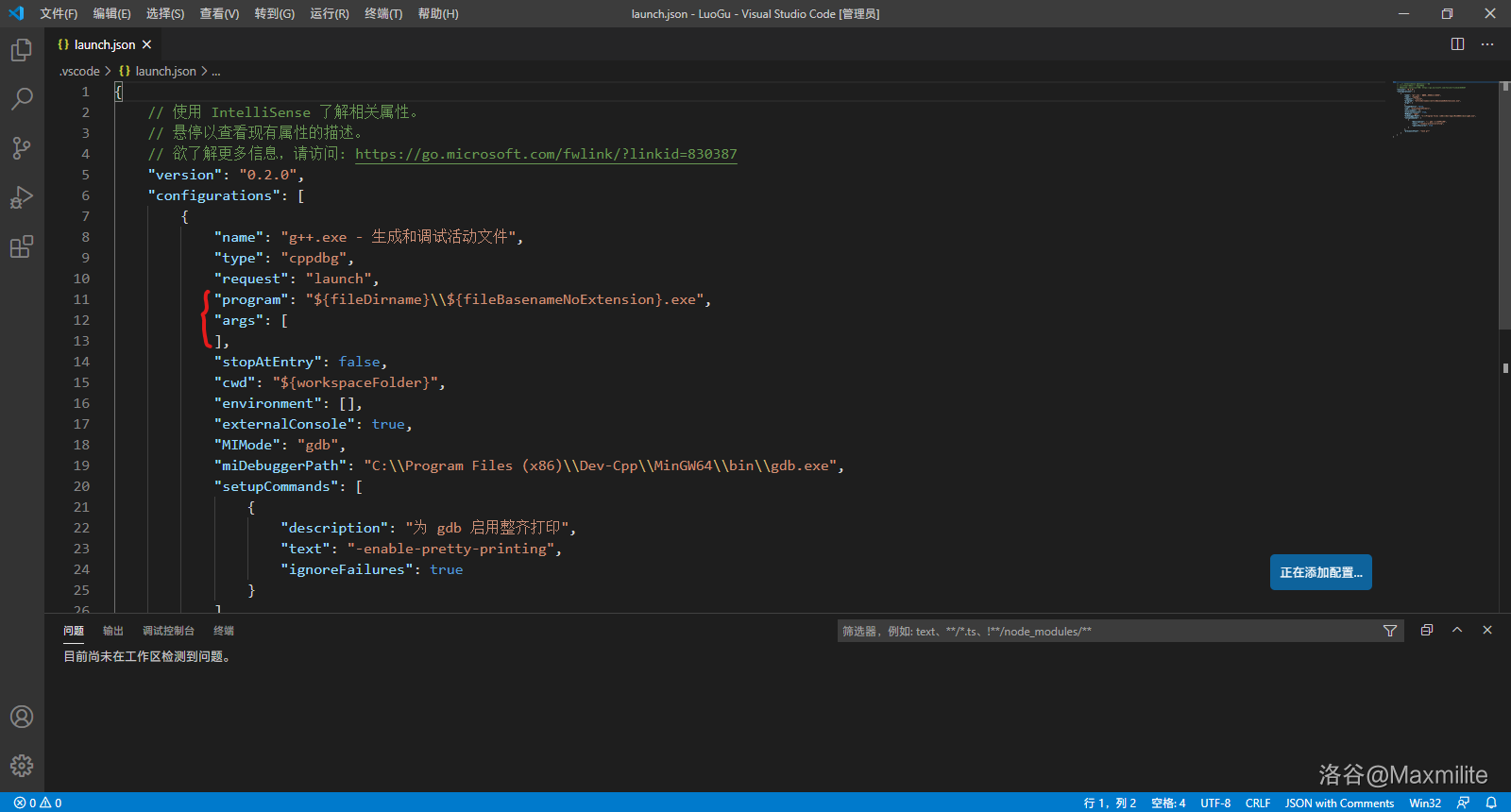Click "stopAtEntry" false value
The image size is (1511, 812).
[359, 362]
